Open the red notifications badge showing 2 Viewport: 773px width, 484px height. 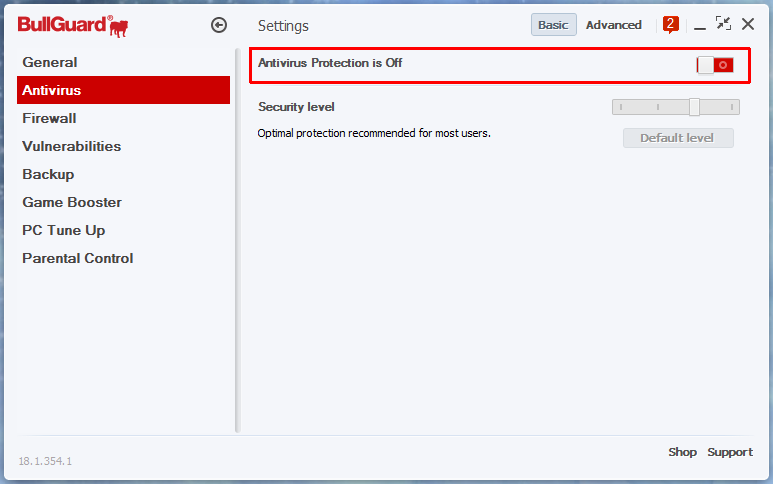coord(670,25)
